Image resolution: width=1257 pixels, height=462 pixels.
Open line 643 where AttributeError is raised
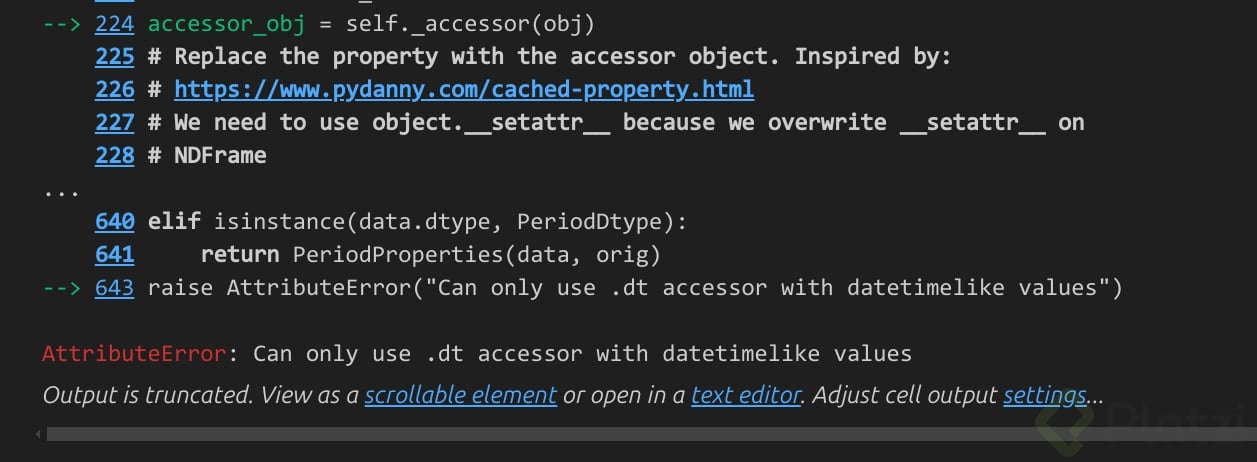coord(114,288)
